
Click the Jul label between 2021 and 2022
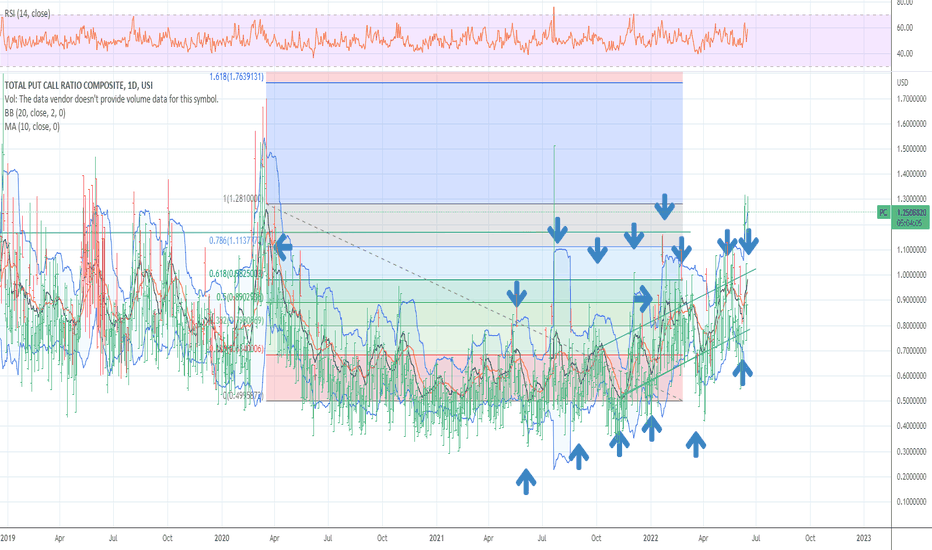coord(541,538)
